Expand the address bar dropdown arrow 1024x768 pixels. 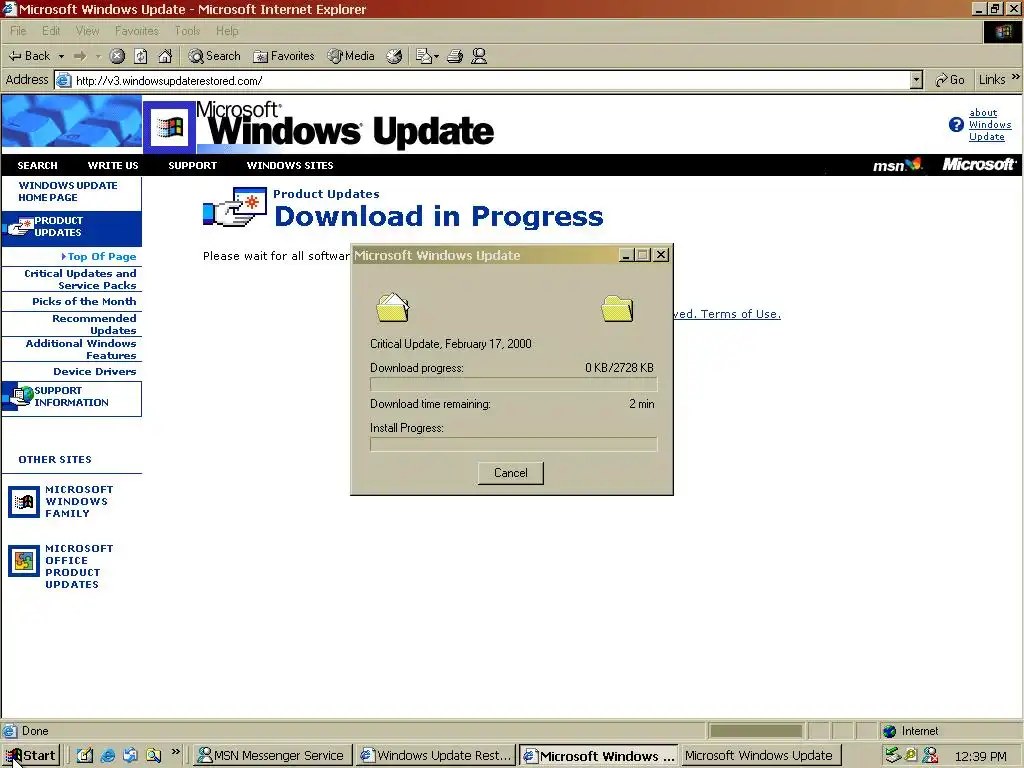[x=916, y=80]
